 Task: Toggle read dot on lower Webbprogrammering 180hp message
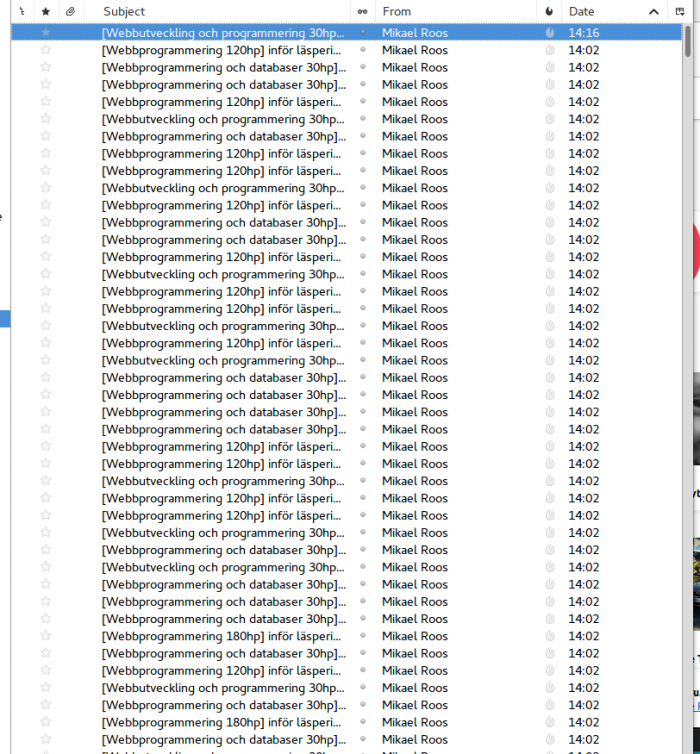click(x=363, y=722)
